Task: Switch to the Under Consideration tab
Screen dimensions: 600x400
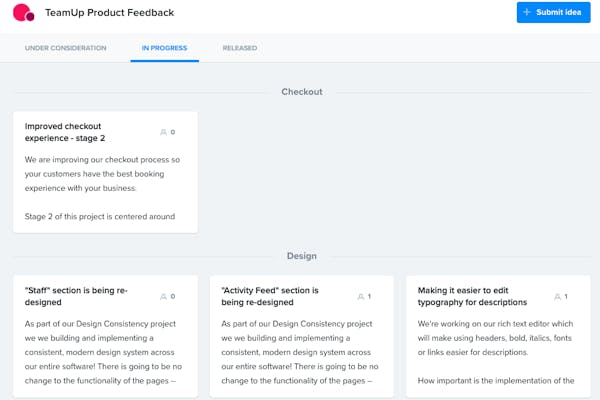Action: pos(65,48)
